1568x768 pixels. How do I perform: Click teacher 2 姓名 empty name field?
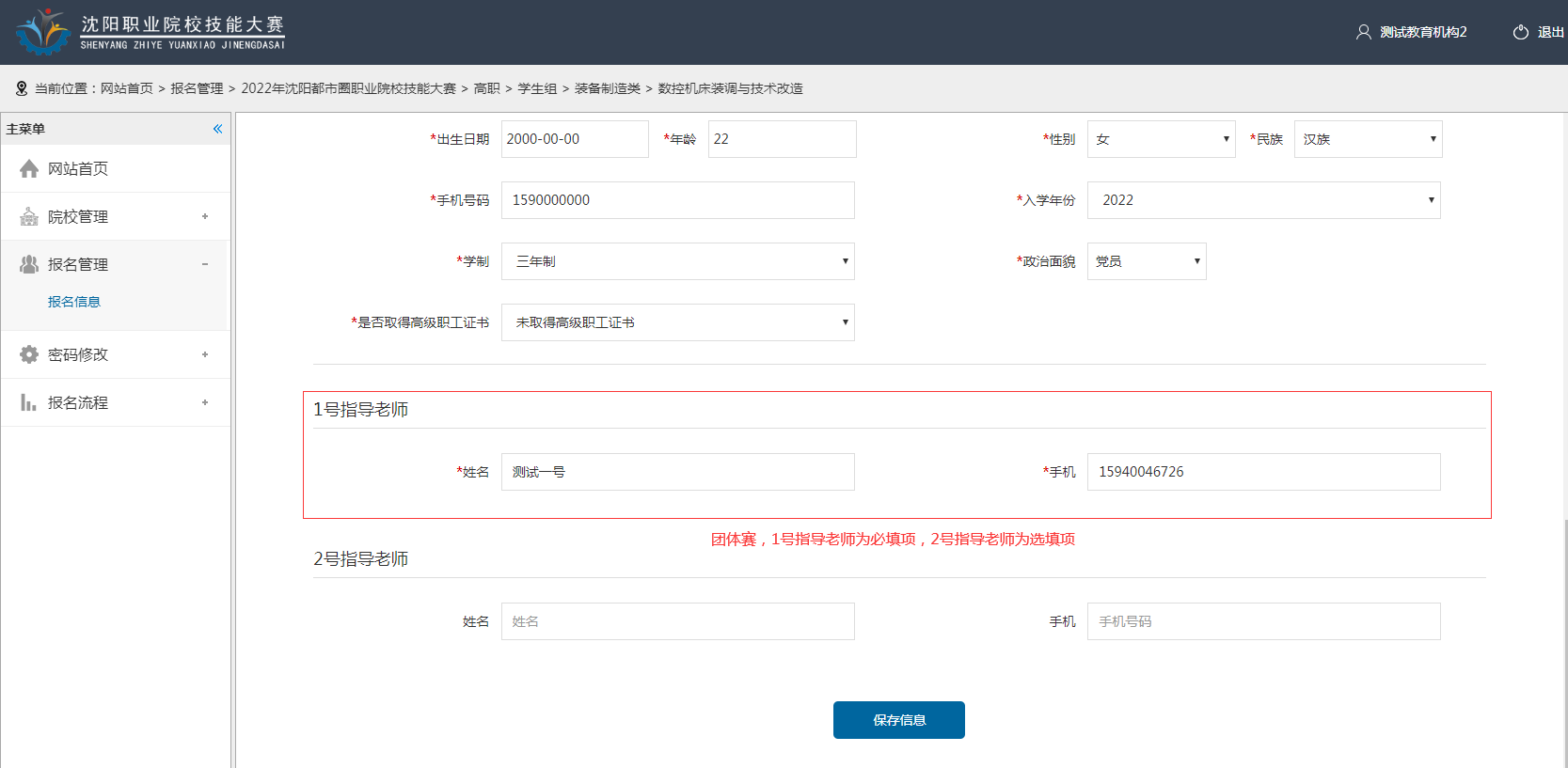[677, 621]
